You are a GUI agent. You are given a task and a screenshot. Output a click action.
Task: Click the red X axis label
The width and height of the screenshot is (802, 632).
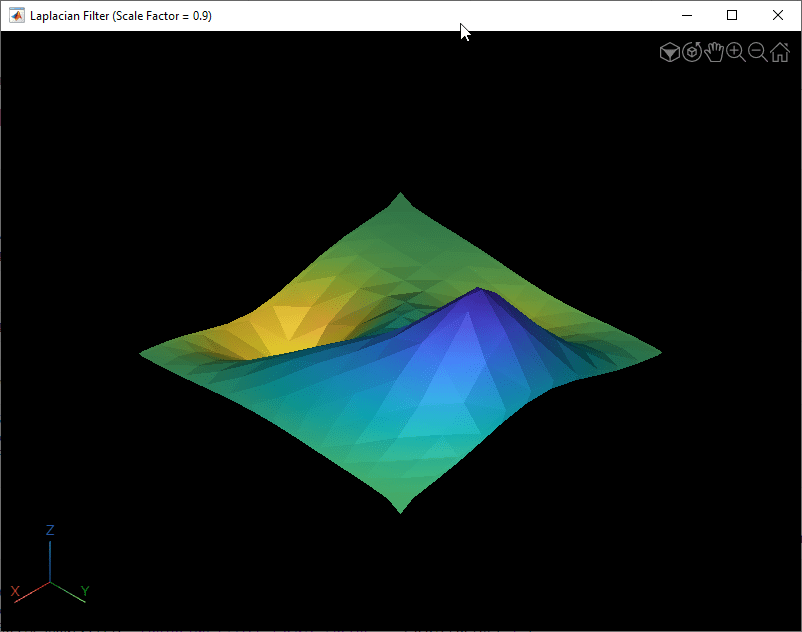pyautogui.click(x=15, y=591)
